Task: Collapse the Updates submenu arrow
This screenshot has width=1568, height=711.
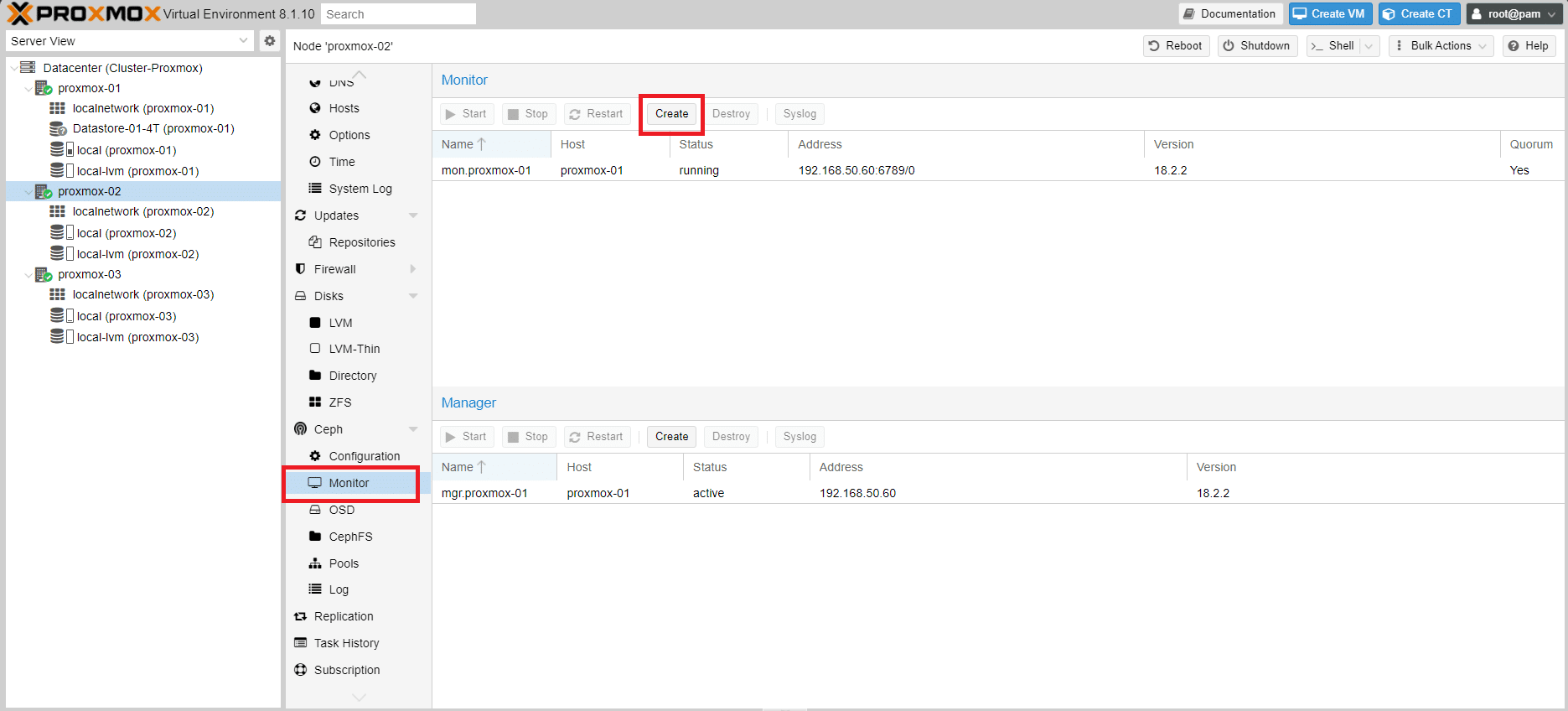Action: 413,215
